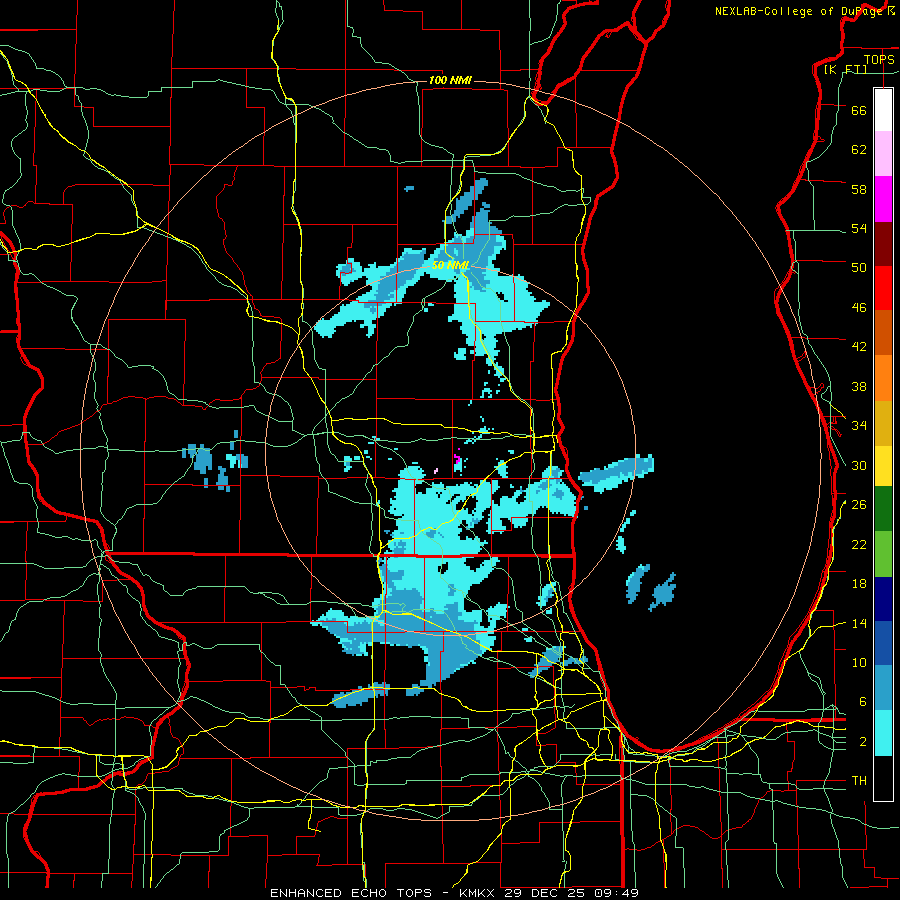The image size is (900, 900).
Task: Click the "38" legend value
Action: 859,386
